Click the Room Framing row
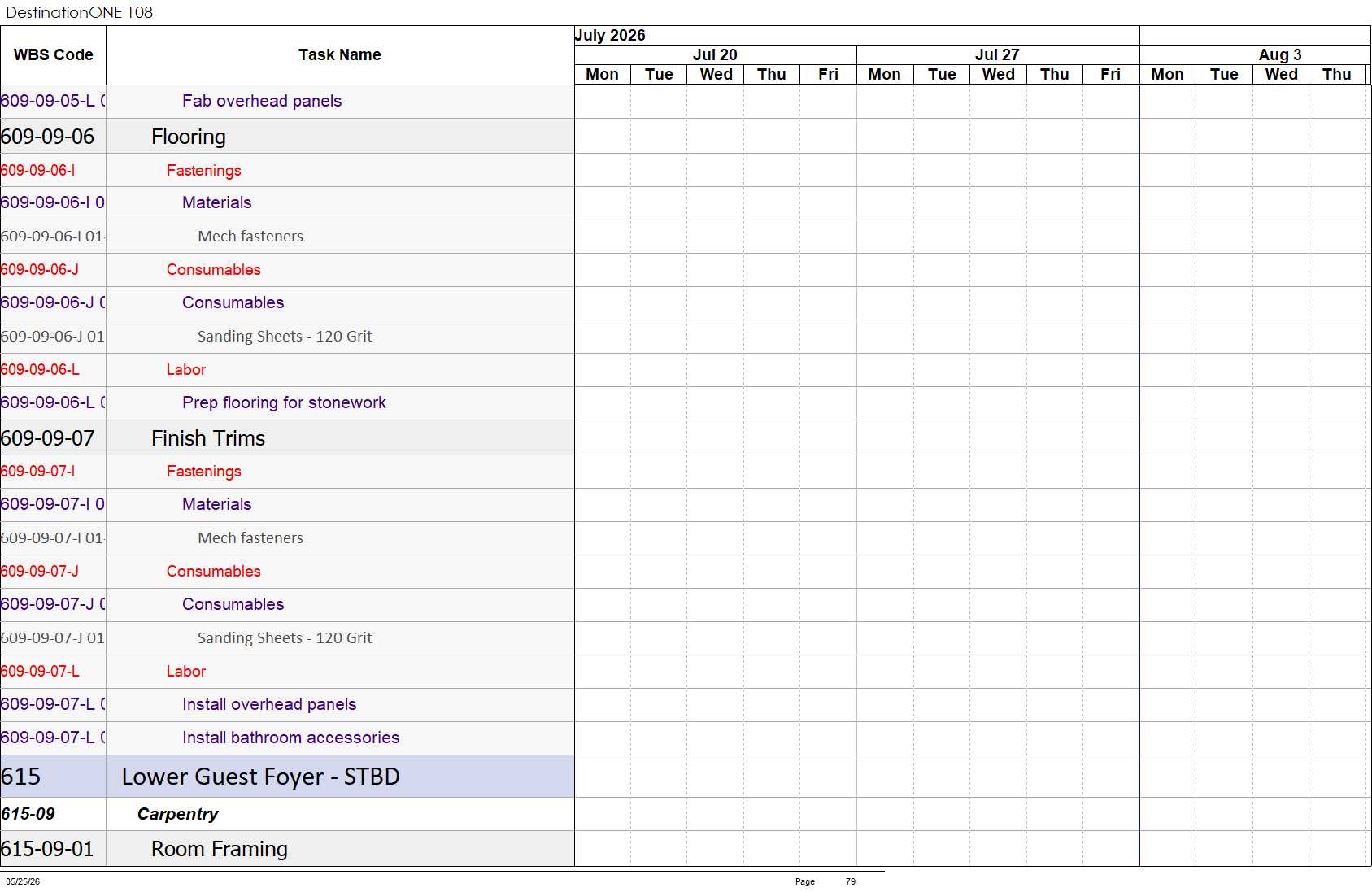The height and width of the screenshot is (892, 1372). point(287,849)
